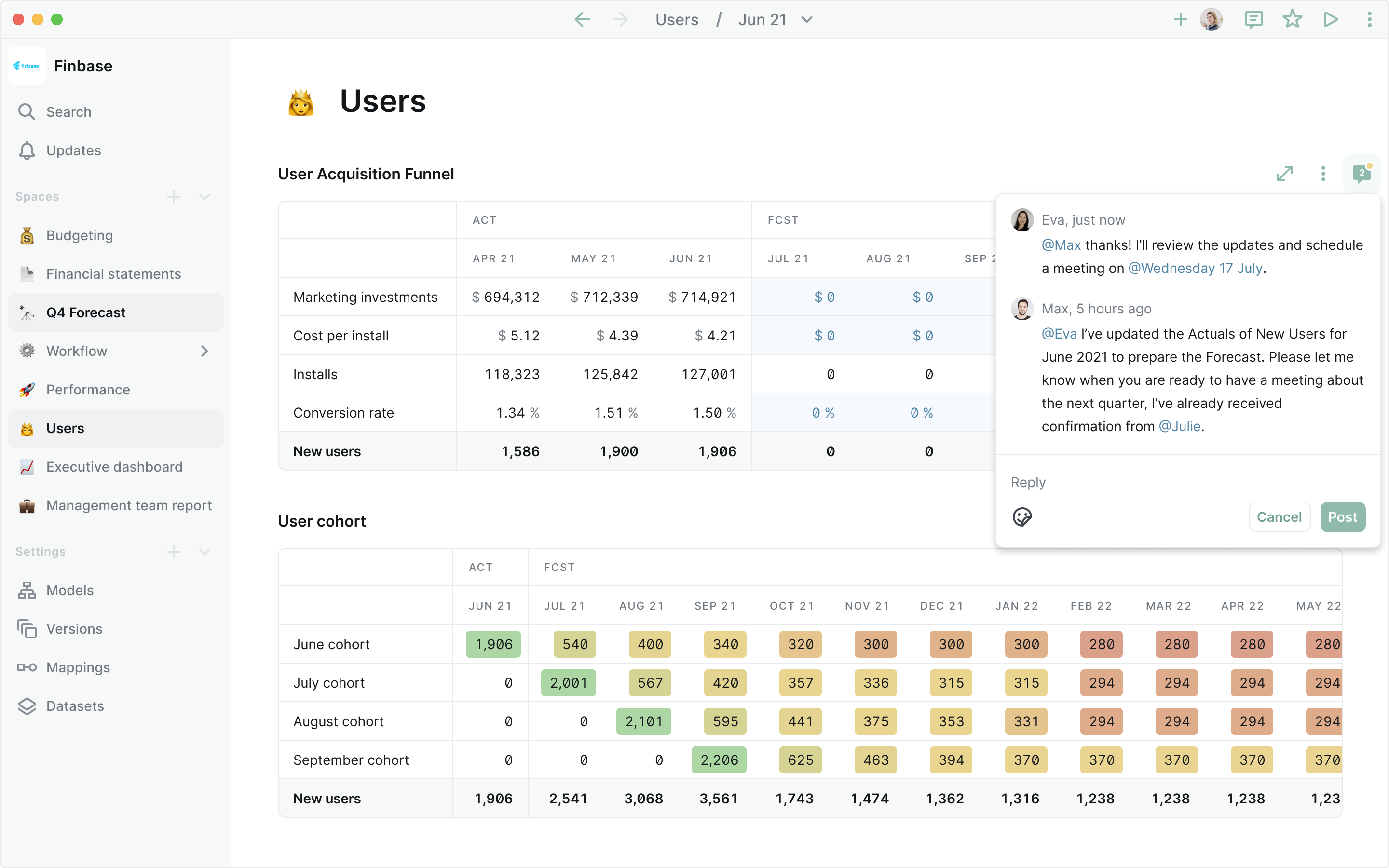The width and height of the screenshot is (1389, 868).
Task: Click the emoji picker in reply box
Action: [1021, 516]
